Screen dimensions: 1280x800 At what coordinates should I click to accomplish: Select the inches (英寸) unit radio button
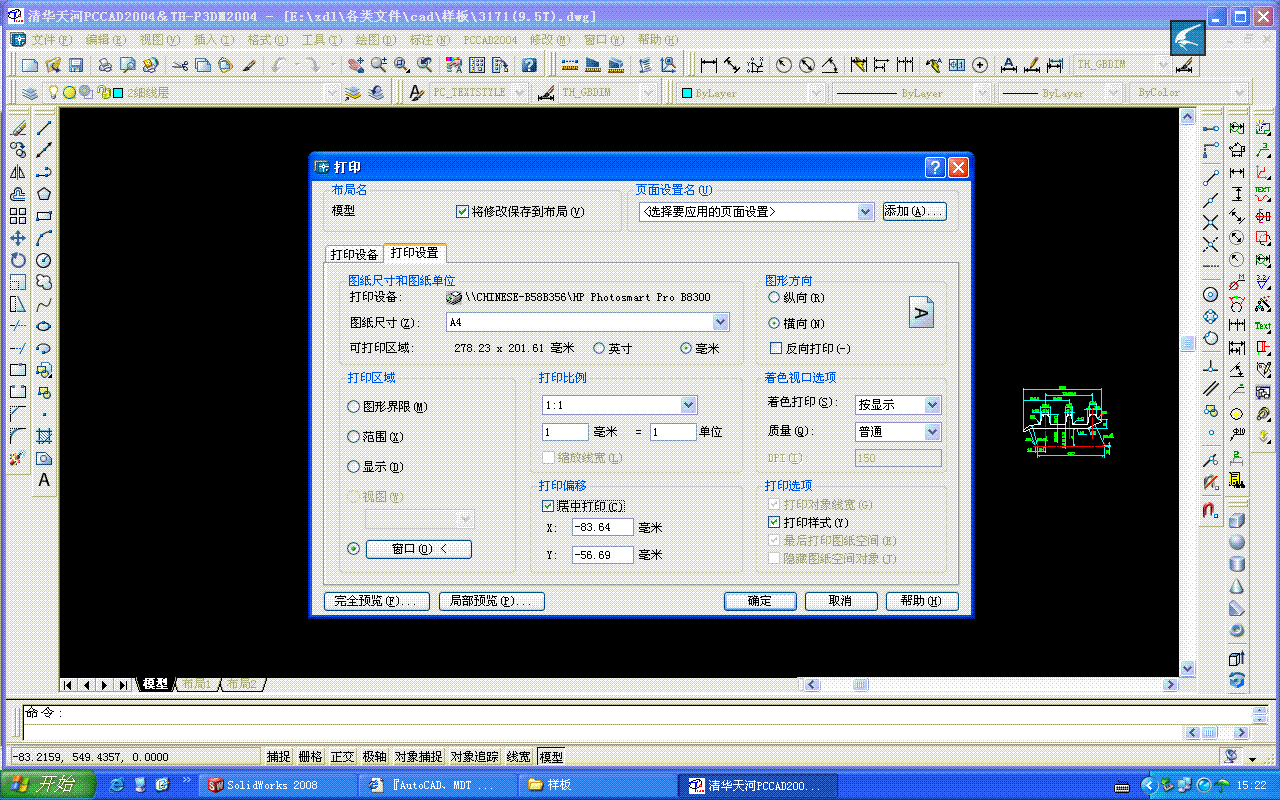(599, 348)
